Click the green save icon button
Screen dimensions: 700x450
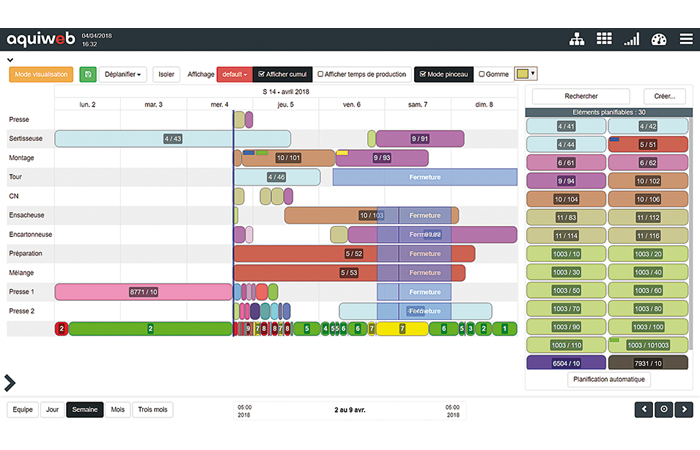coord(87,74)
